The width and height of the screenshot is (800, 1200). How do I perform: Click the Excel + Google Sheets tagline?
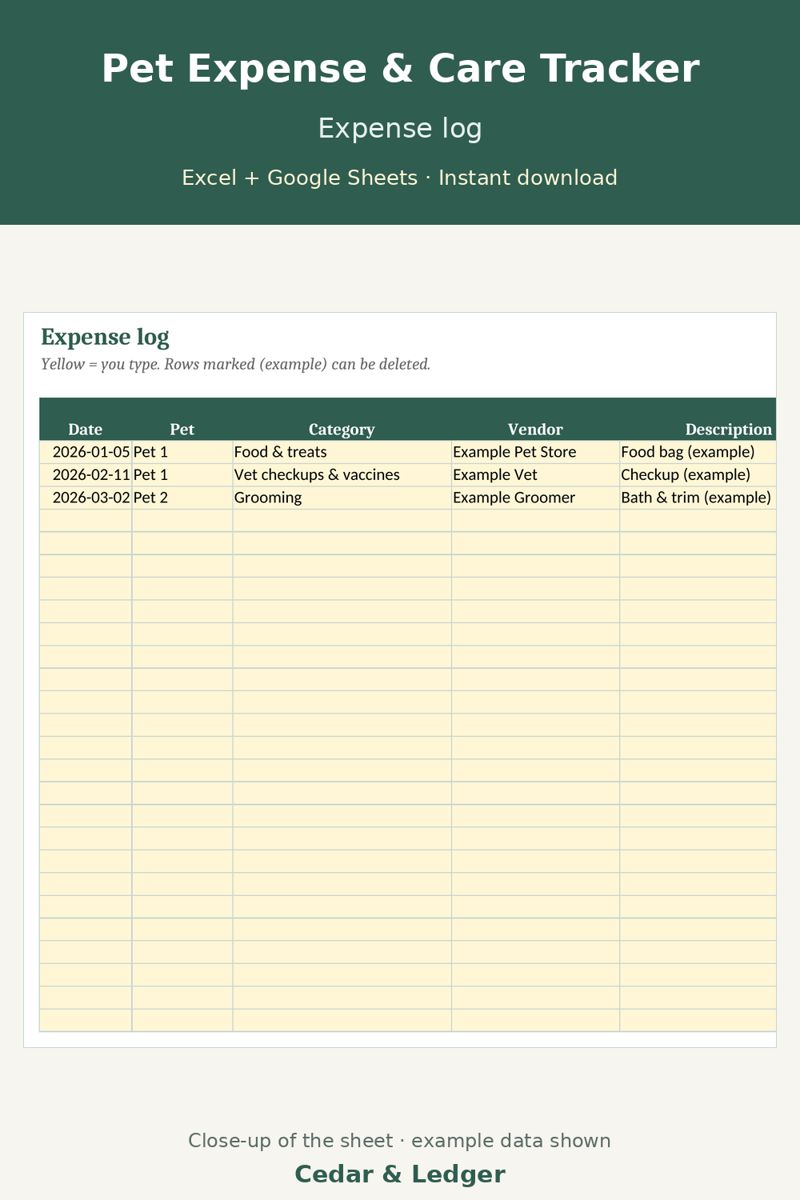[400, 178]
